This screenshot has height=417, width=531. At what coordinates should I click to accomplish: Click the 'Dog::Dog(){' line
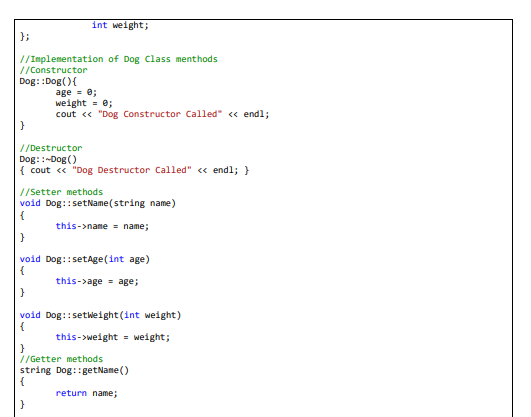click(48, 81)
